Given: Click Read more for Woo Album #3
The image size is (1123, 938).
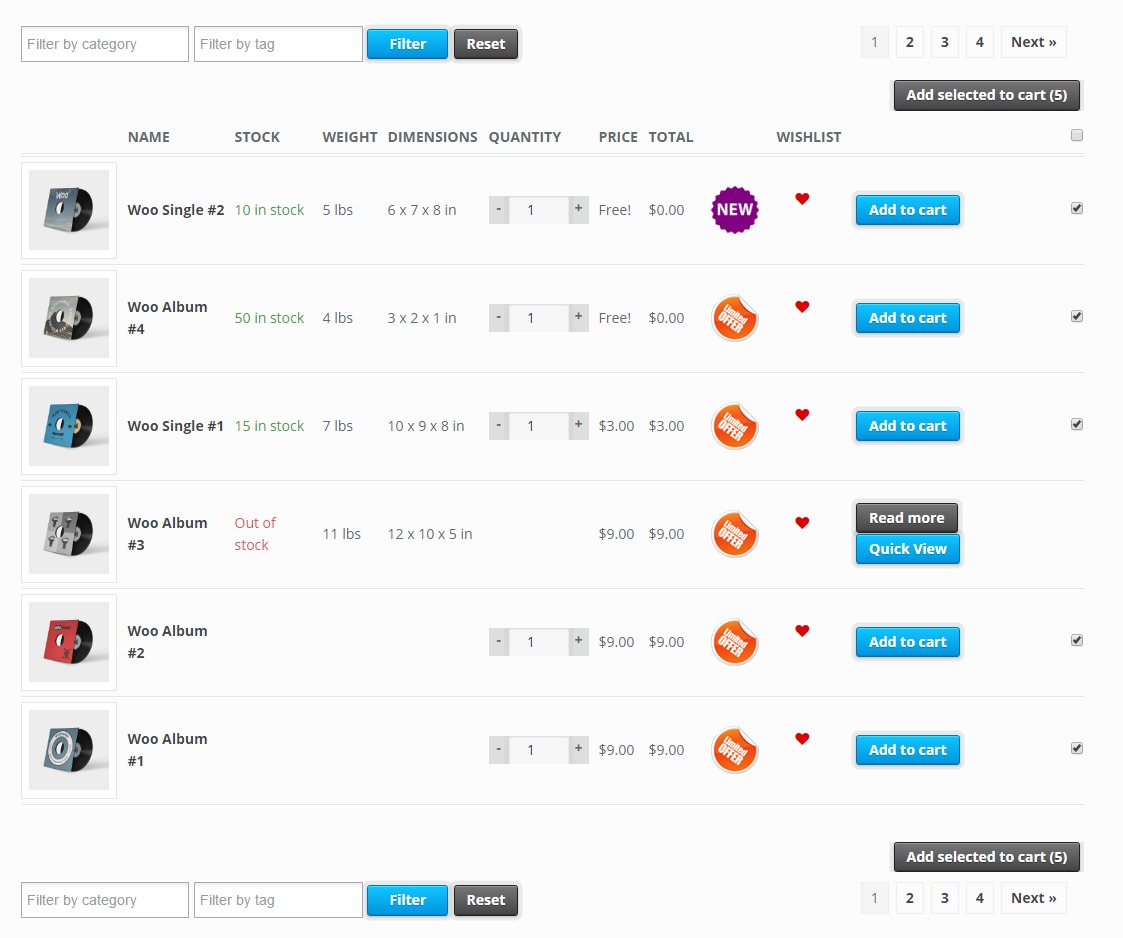Looking at the screenshot, I should click(x=906, y=518).
